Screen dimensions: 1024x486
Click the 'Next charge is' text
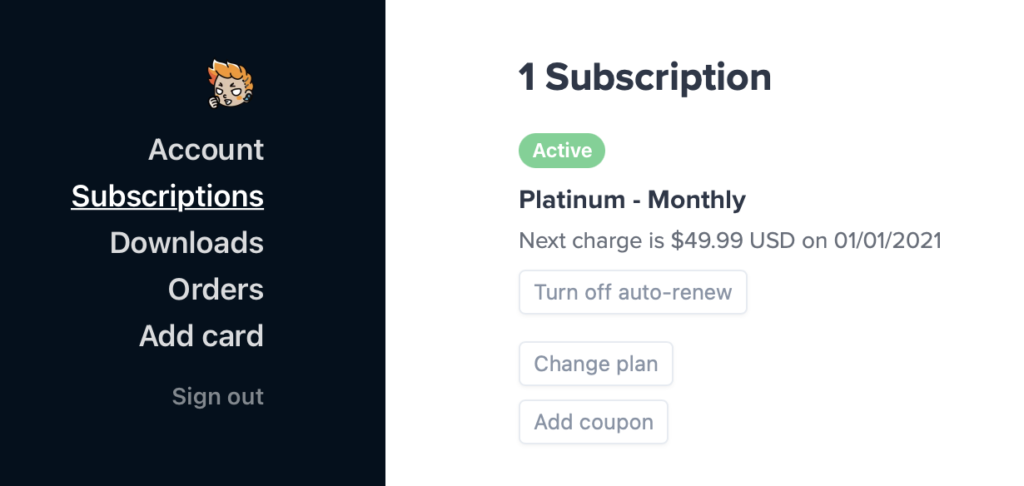(592, 241)
